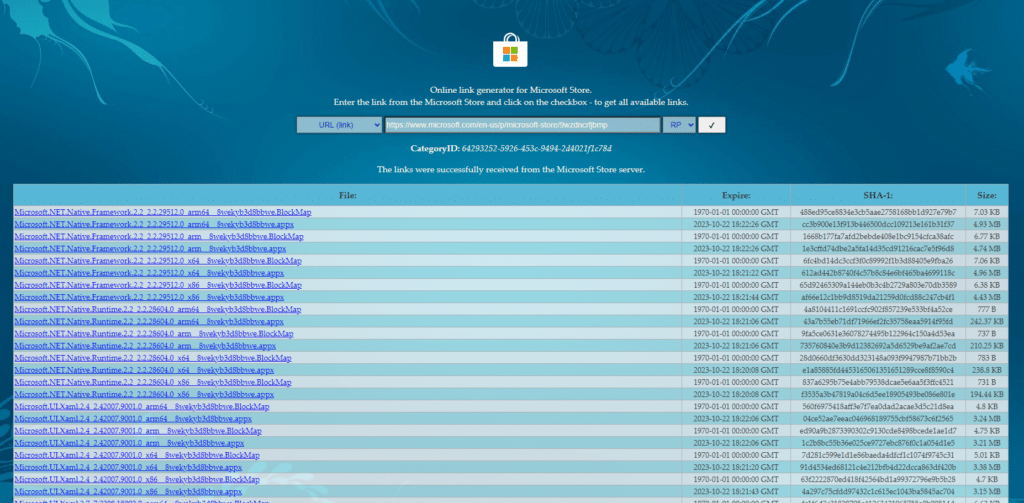Download NET.Native.Runtime 2.2.28604.0 arm BlockMap file

click(153, 334)
